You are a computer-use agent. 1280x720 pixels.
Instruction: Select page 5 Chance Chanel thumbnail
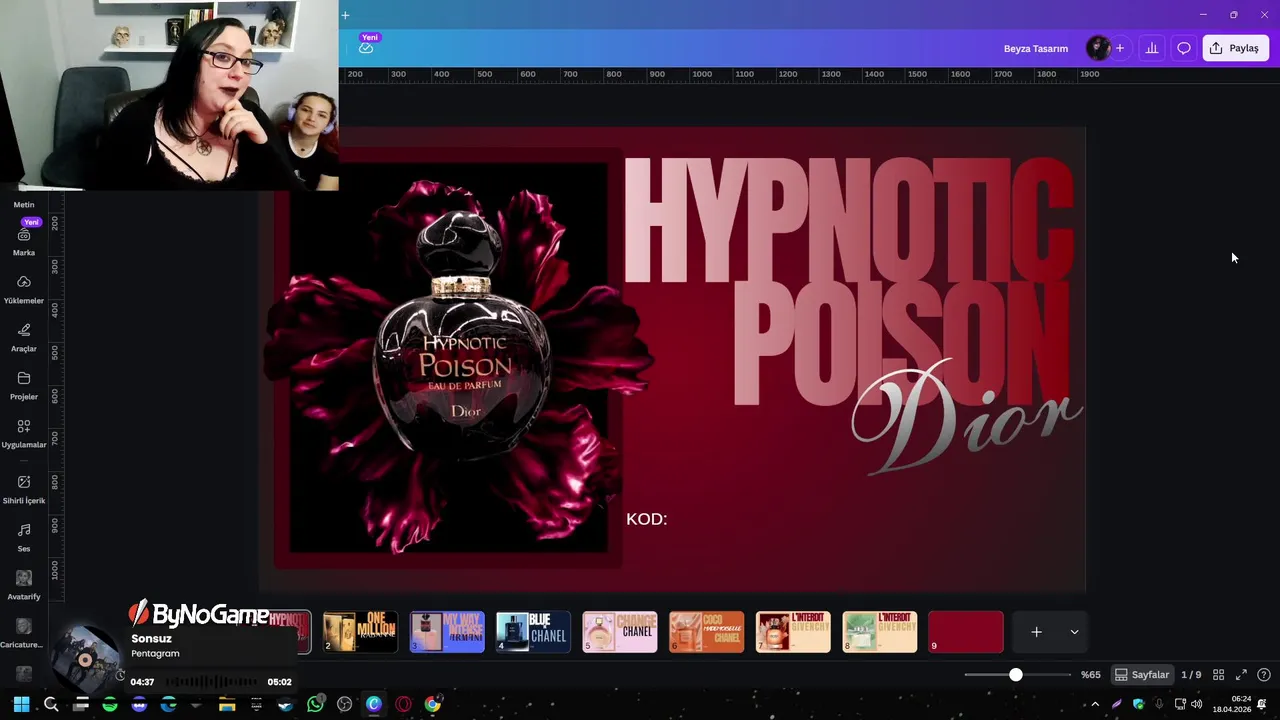click(620, 632)
